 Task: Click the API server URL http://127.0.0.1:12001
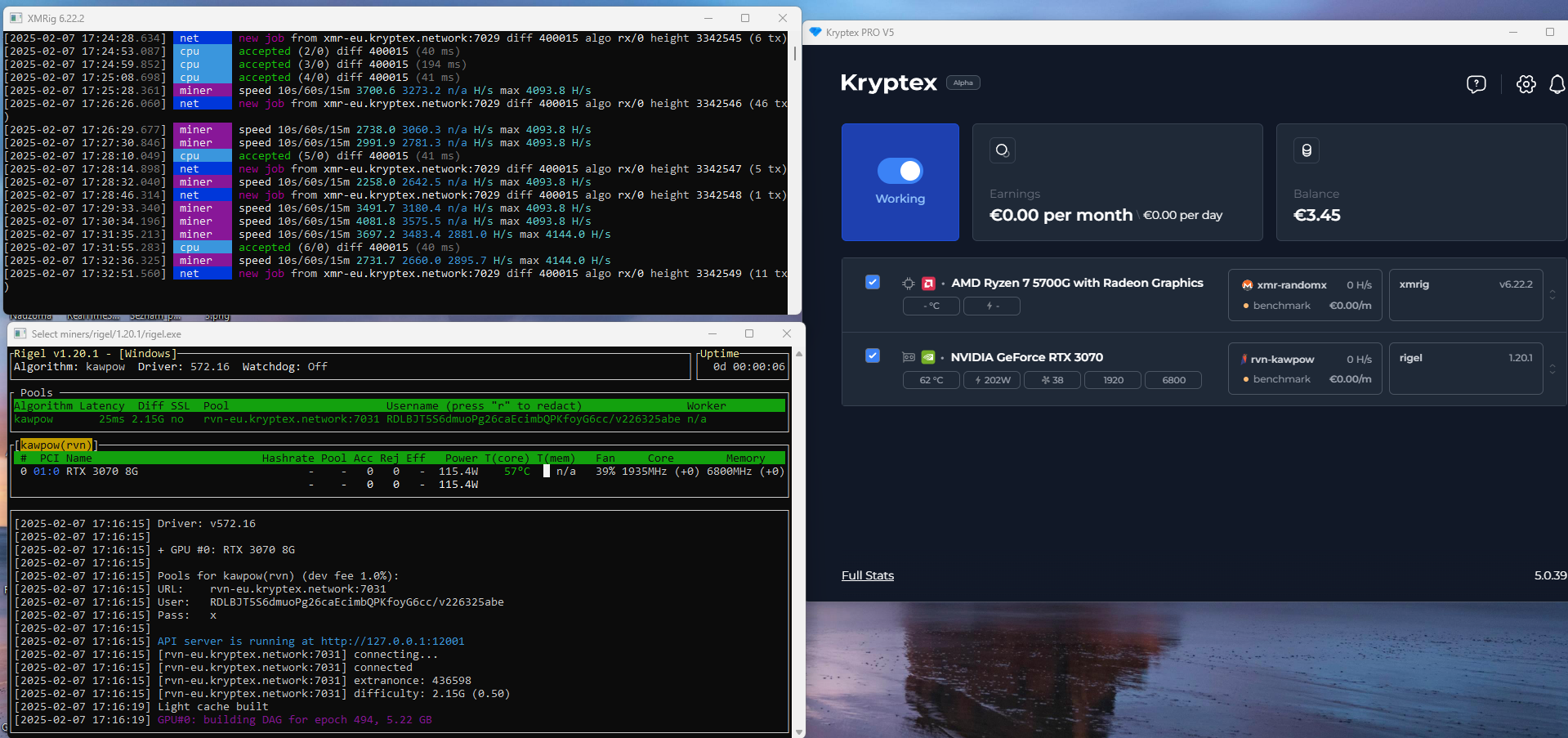click(x=393, y=642)
